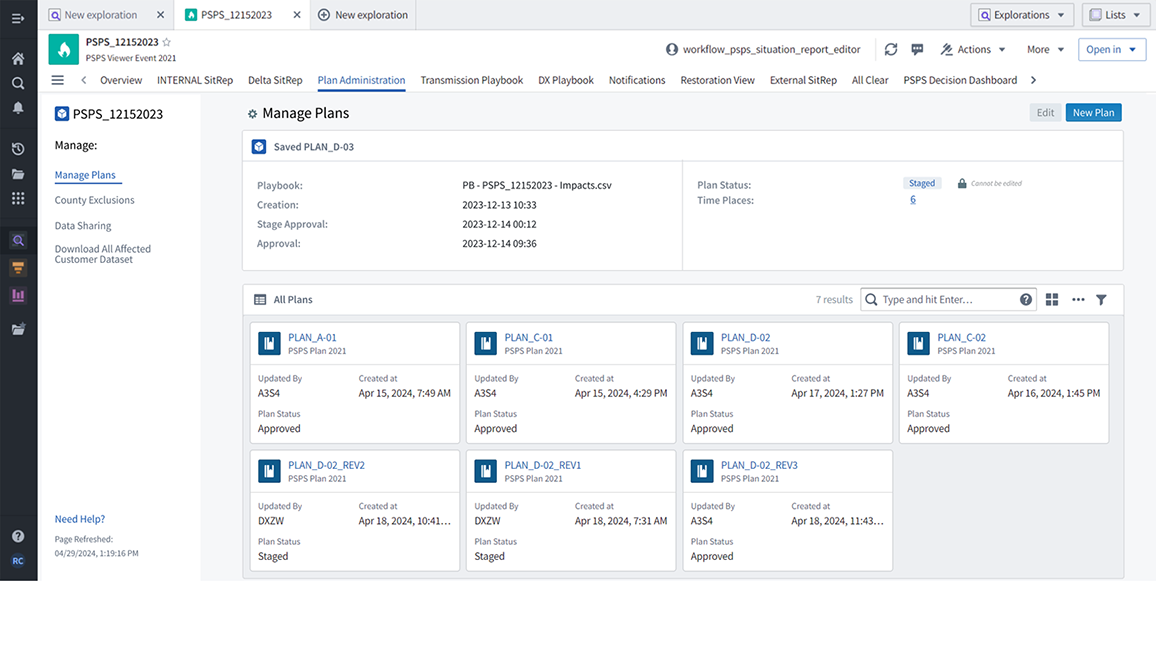
Task: Switch to grid view icon in All Plans
Action: (1052, 299)
